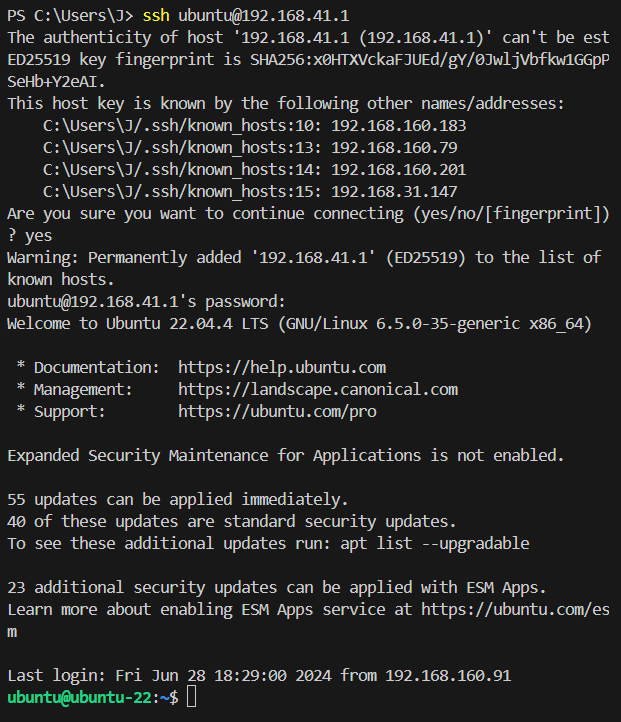Open the https://help.ubuntu.com documentation link
This screenshot has width=621, height=722.
(x=282, y=367)
